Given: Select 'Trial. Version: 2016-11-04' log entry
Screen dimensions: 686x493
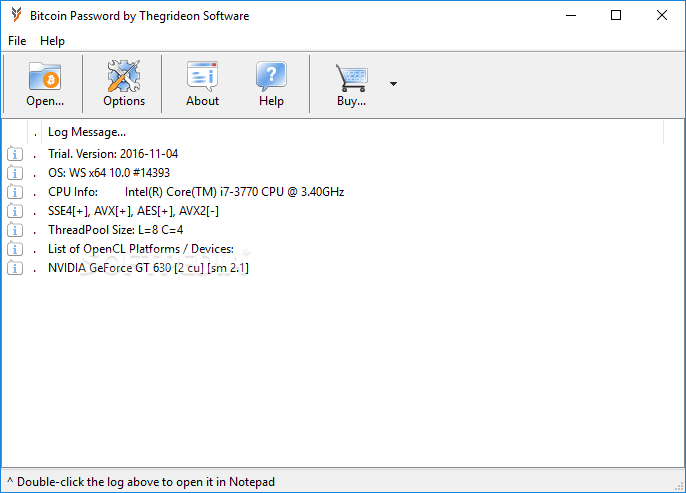Looking at the screenshot, I should pyautogui.click(x=113, y=154).
